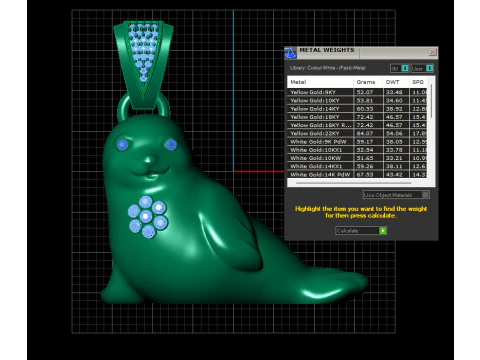
Task: Click the seal's flower gem cluster
Action: pyautogui.click(x=148, y=217)
